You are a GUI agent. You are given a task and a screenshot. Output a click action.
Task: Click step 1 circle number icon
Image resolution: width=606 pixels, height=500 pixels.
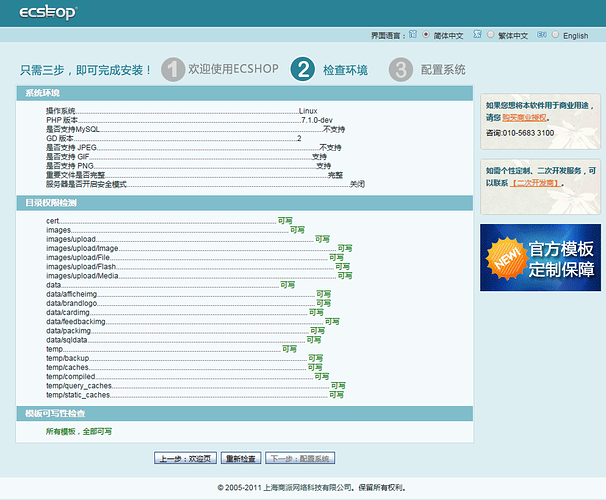pyautogui.click(x=172, y=70)
